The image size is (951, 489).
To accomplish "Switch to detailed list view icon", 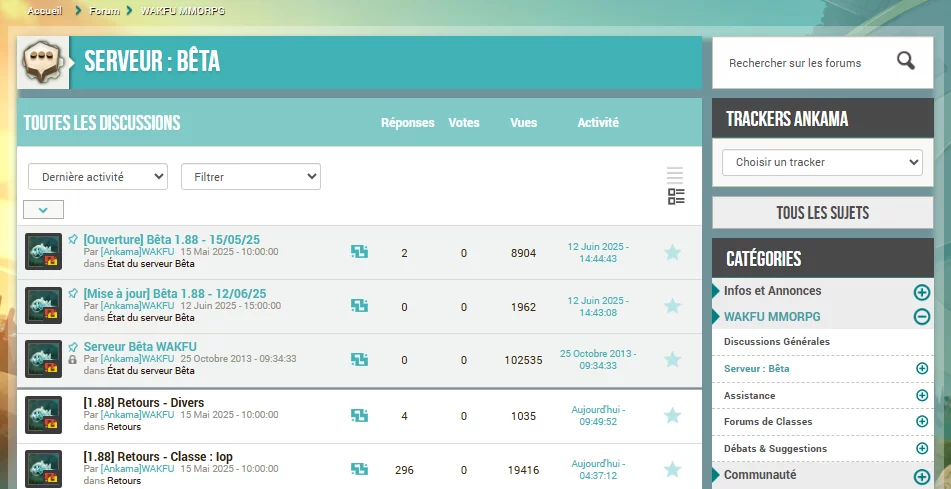I will click(676, 197).
